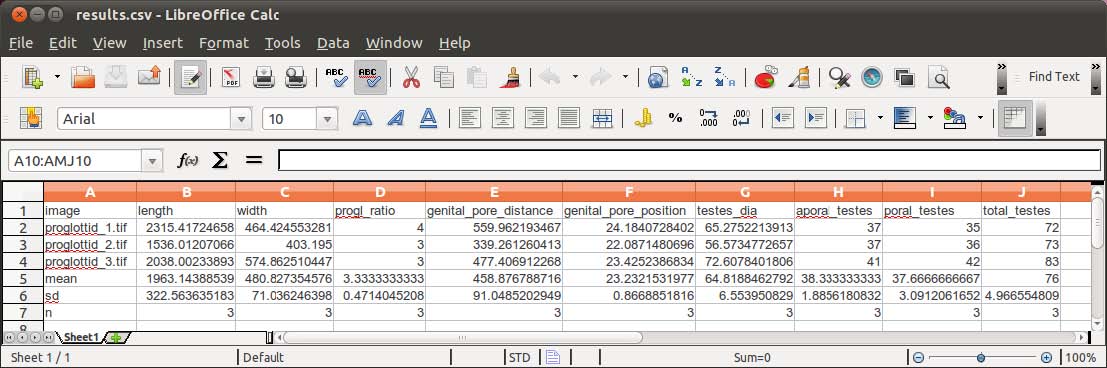The image size is (1107, 368).
Task: Apply Currency number format icon
Action: tap(642, 118)
